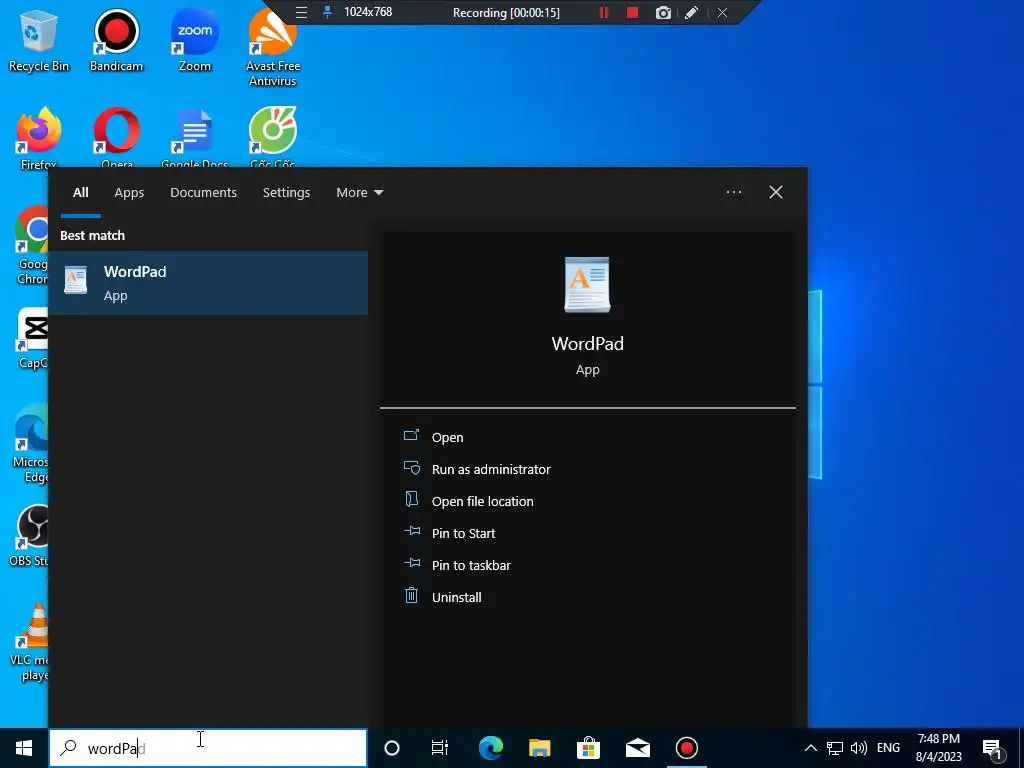
Task: Close the Bandicam recording bar
Action: tap(722, 12)
